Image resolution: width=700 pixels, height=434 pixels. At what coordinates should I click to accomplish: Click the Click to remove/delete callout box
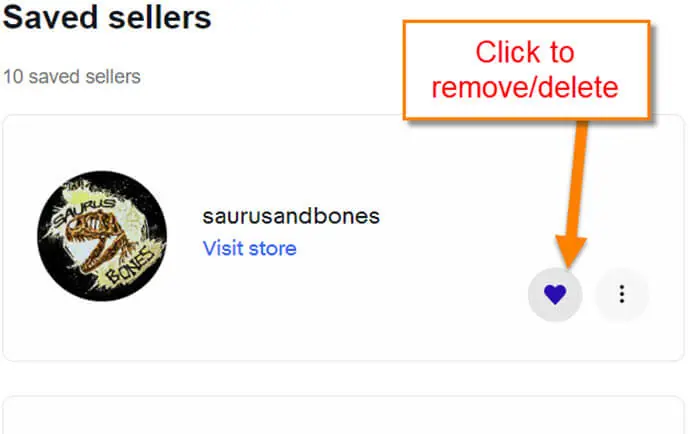[x=526, y=70]
